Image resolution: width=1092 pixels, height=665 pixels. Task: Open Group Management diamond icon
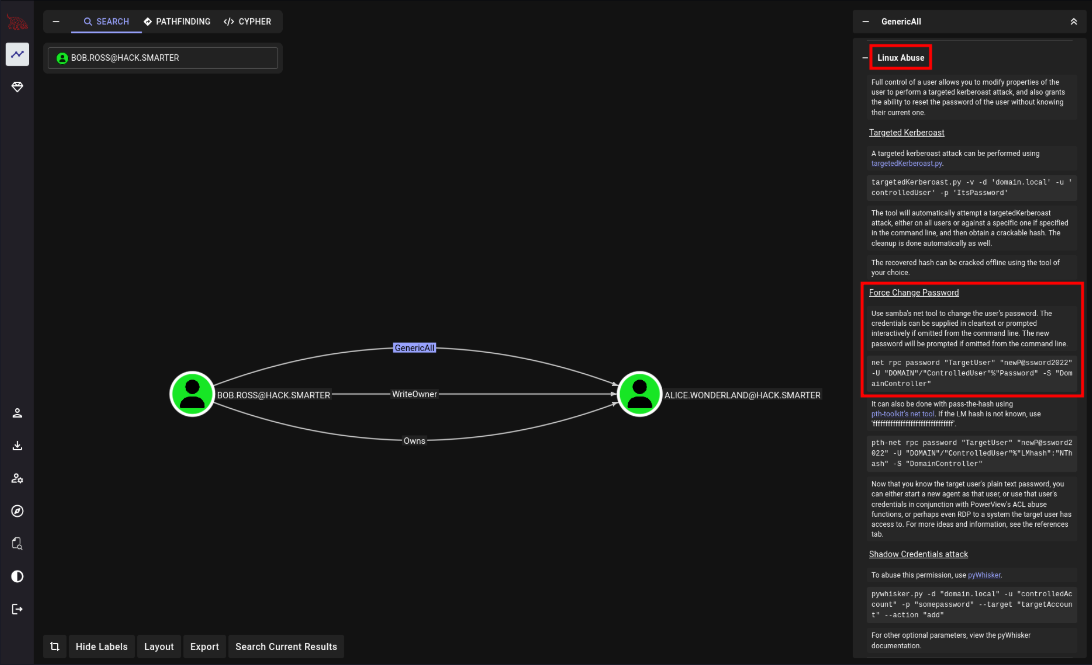pyautogui.click(x=17, y=87)
